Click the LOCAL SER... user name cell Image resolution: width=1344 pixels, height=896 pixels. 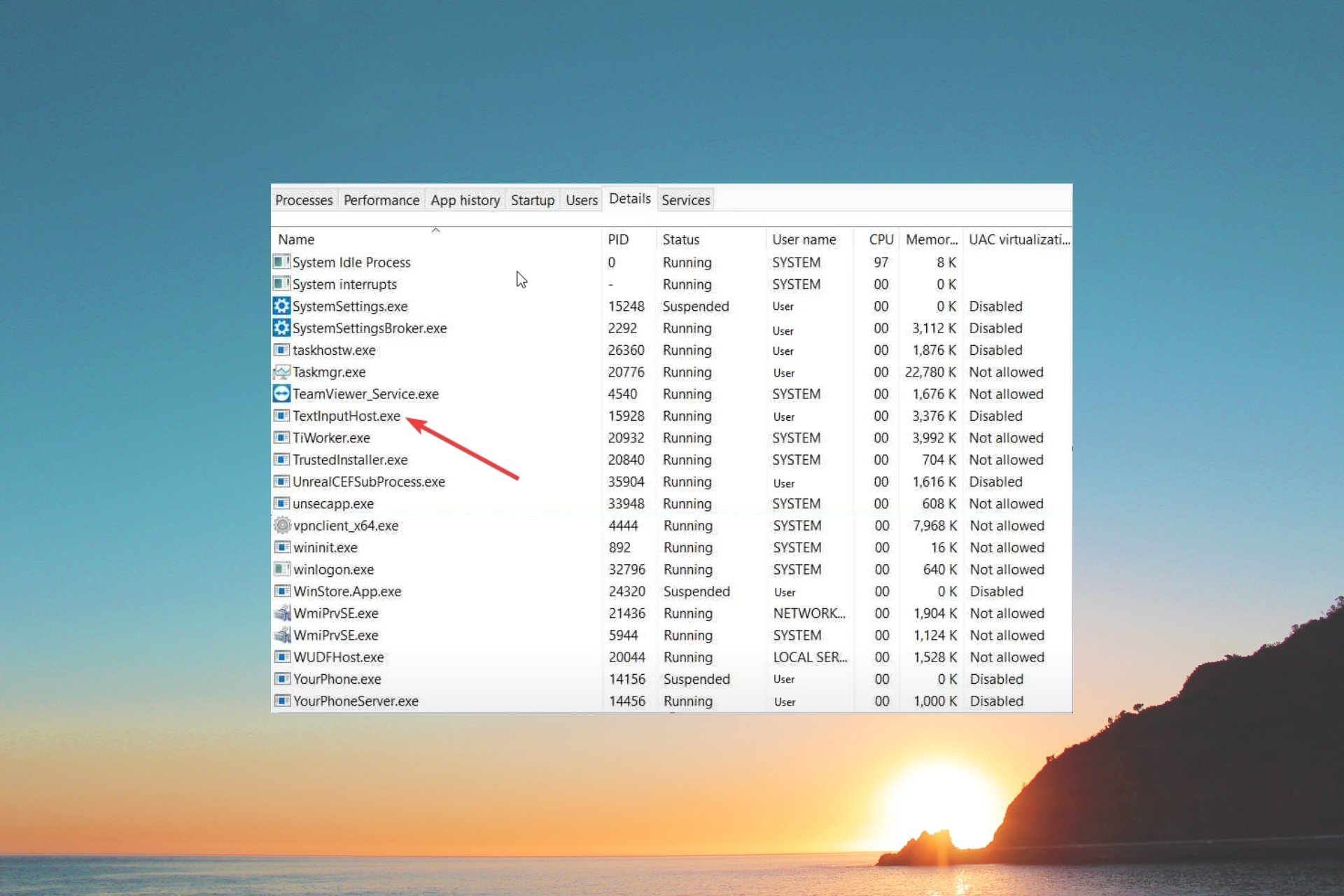point(810,657)
